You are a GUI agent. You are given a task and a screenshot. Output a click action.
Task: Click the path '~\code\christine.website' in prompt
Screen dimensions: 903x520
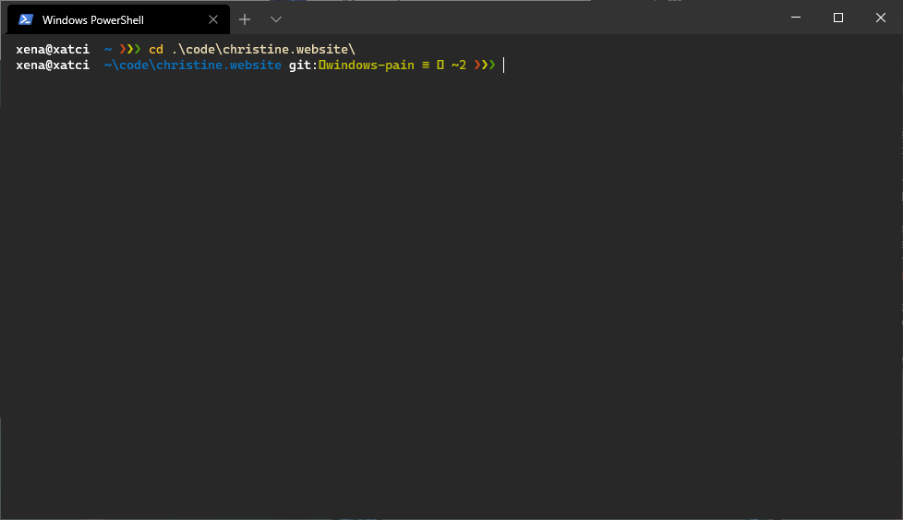click(192, 65)
